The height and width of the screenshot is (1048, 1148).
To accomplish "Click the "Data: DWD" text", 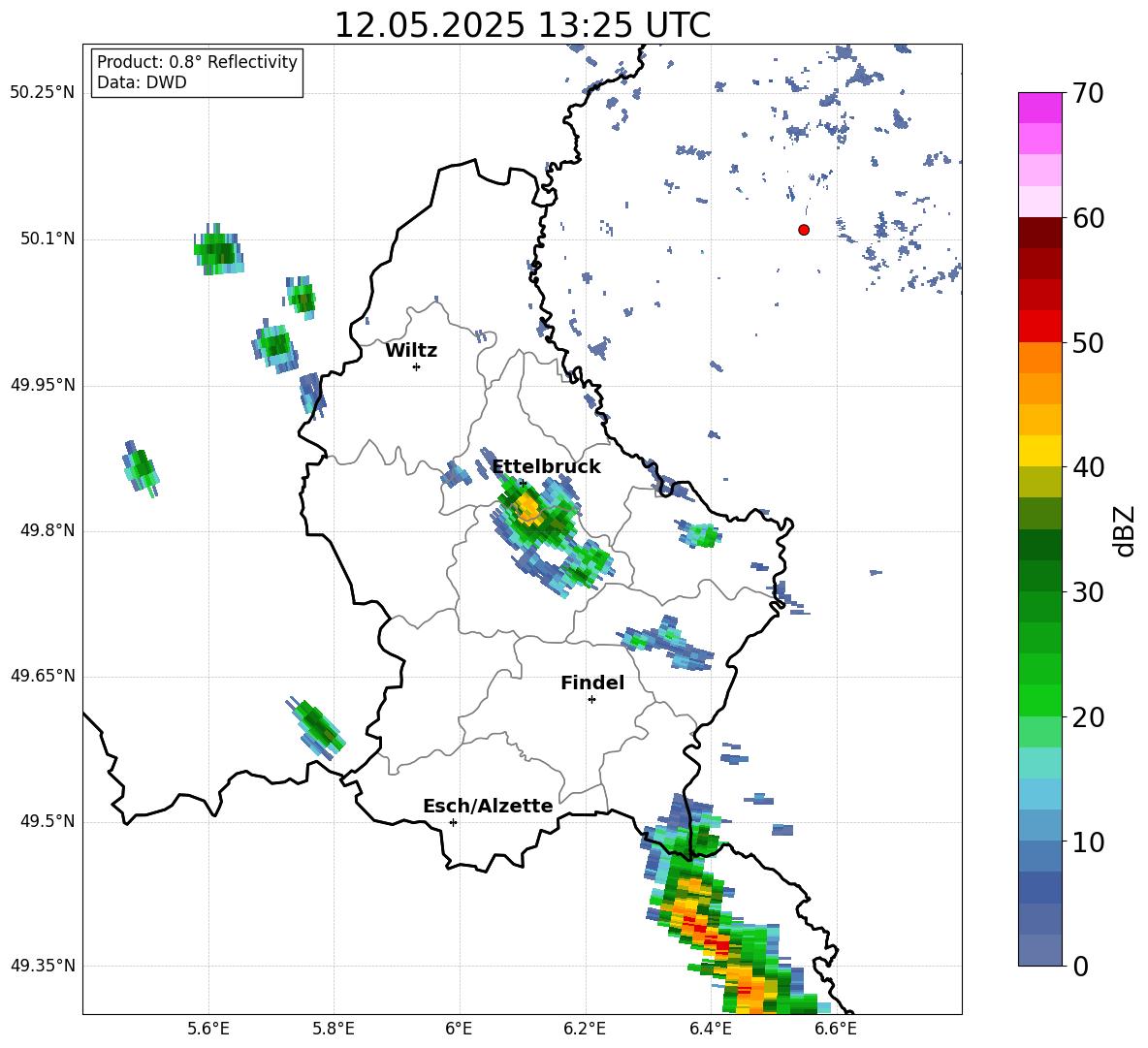I will coord(142,82).
